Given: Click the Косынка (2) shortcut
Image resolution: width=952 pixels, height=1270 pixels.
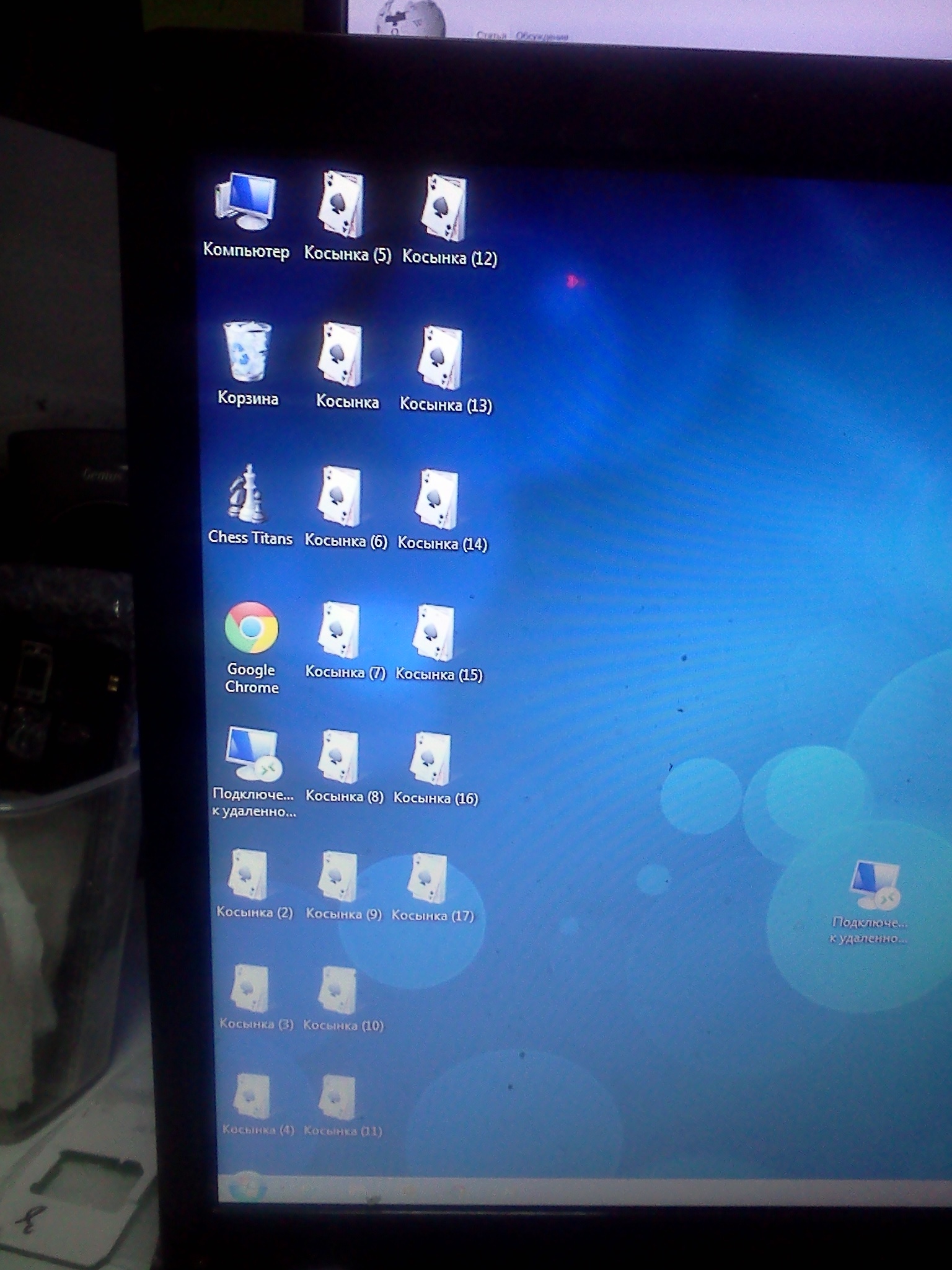Looking at the screenshot, I should click(253, 884).
